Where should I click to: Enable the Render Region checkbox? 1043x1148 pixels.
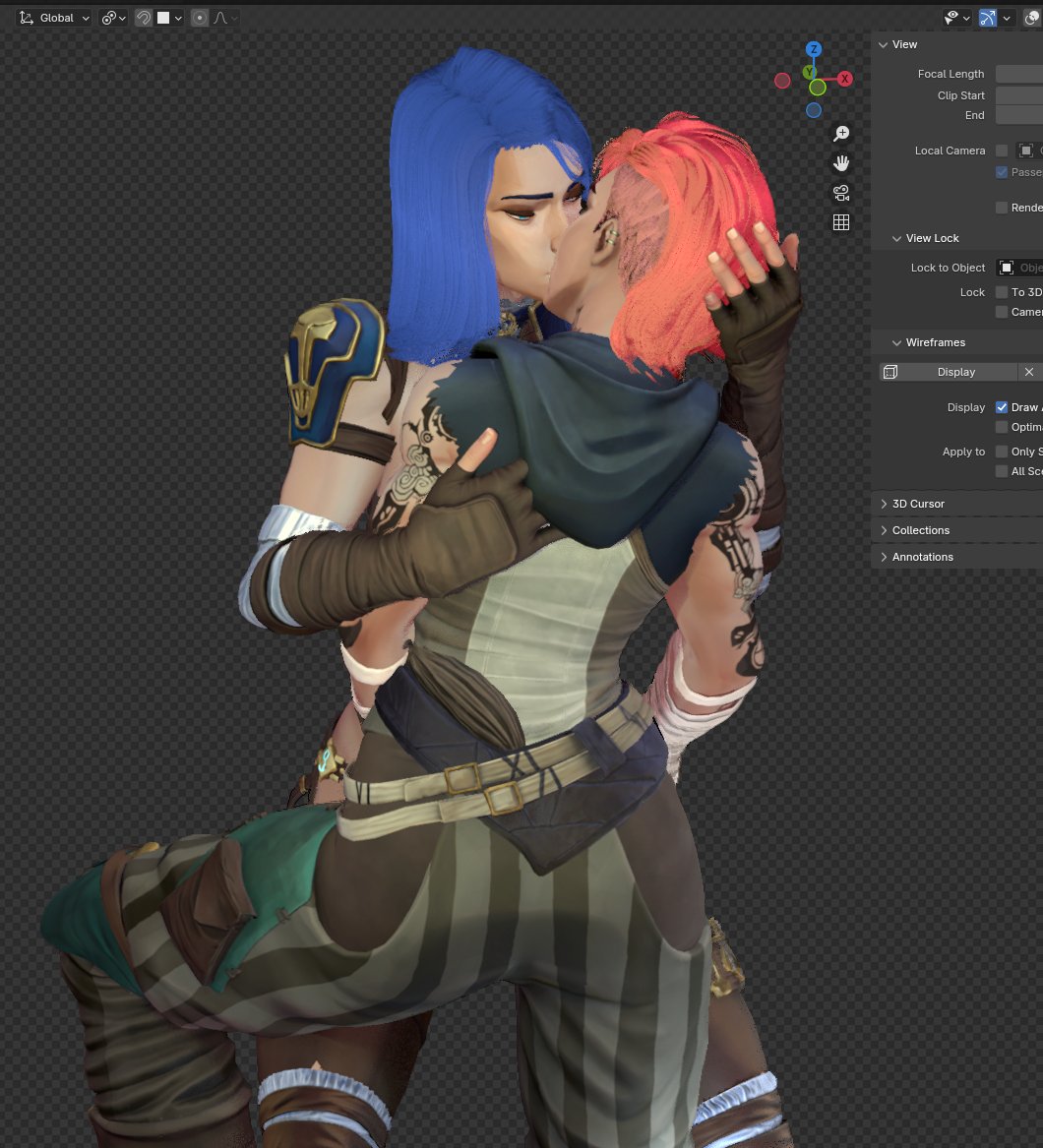(1002, 208)
